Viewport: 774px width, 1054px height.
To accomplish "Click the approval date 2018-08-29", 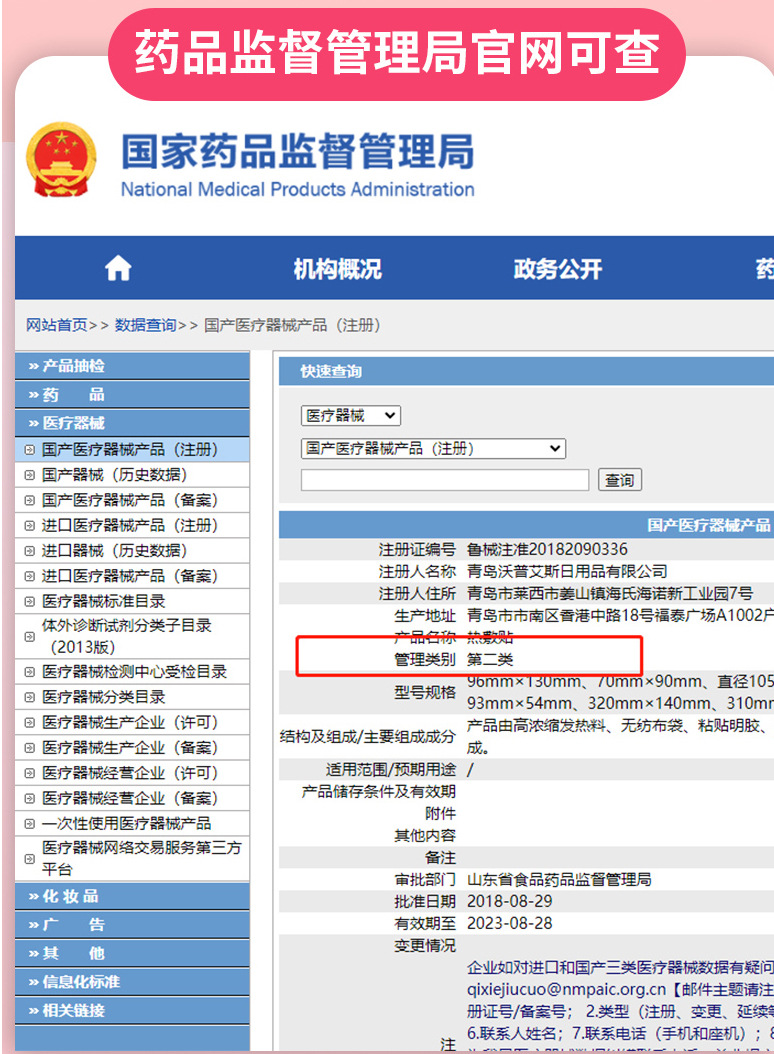I will pos(510,901).
